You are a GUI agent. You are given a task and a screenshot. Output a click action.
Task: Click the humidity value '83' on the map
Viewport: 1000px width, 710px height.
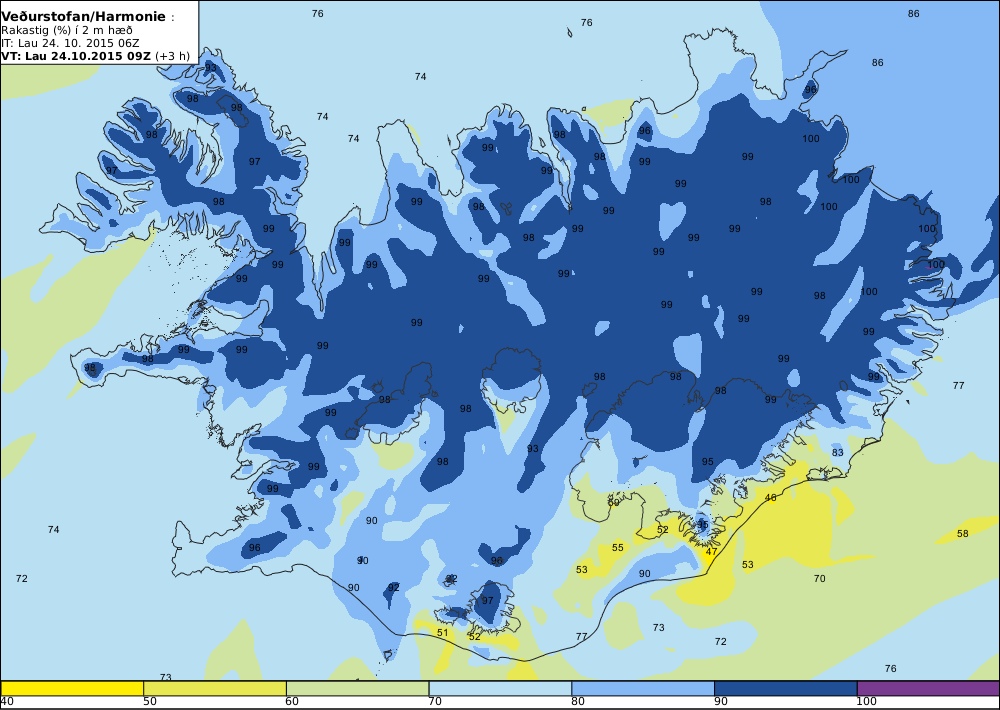pos(837,452)
